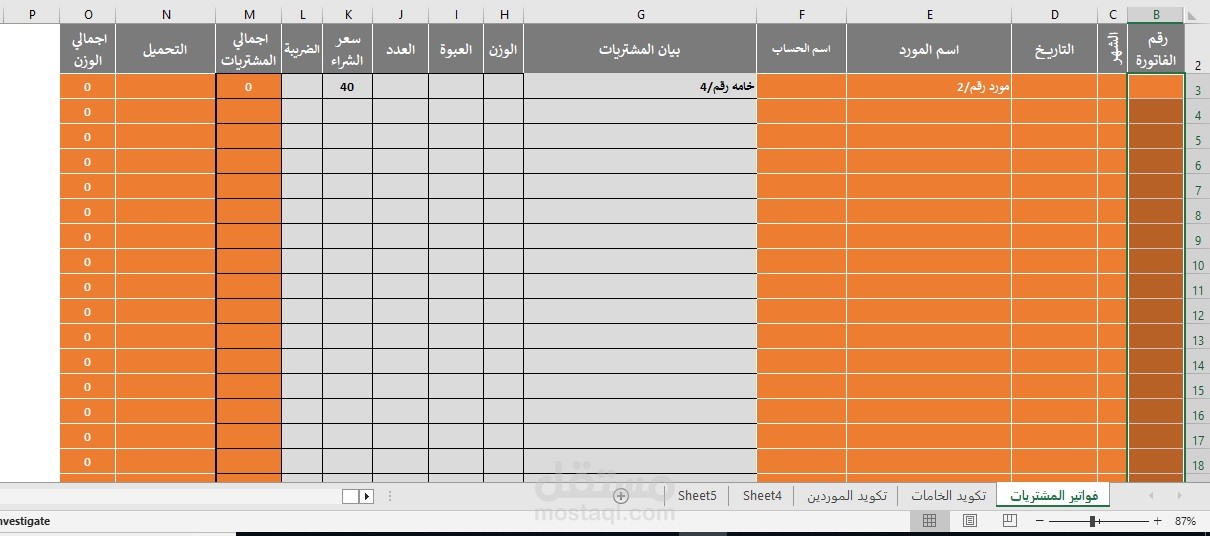Zoom in with the plus icon
The width and height of the screenshot is (1210, 536).
click(1157, 521)
